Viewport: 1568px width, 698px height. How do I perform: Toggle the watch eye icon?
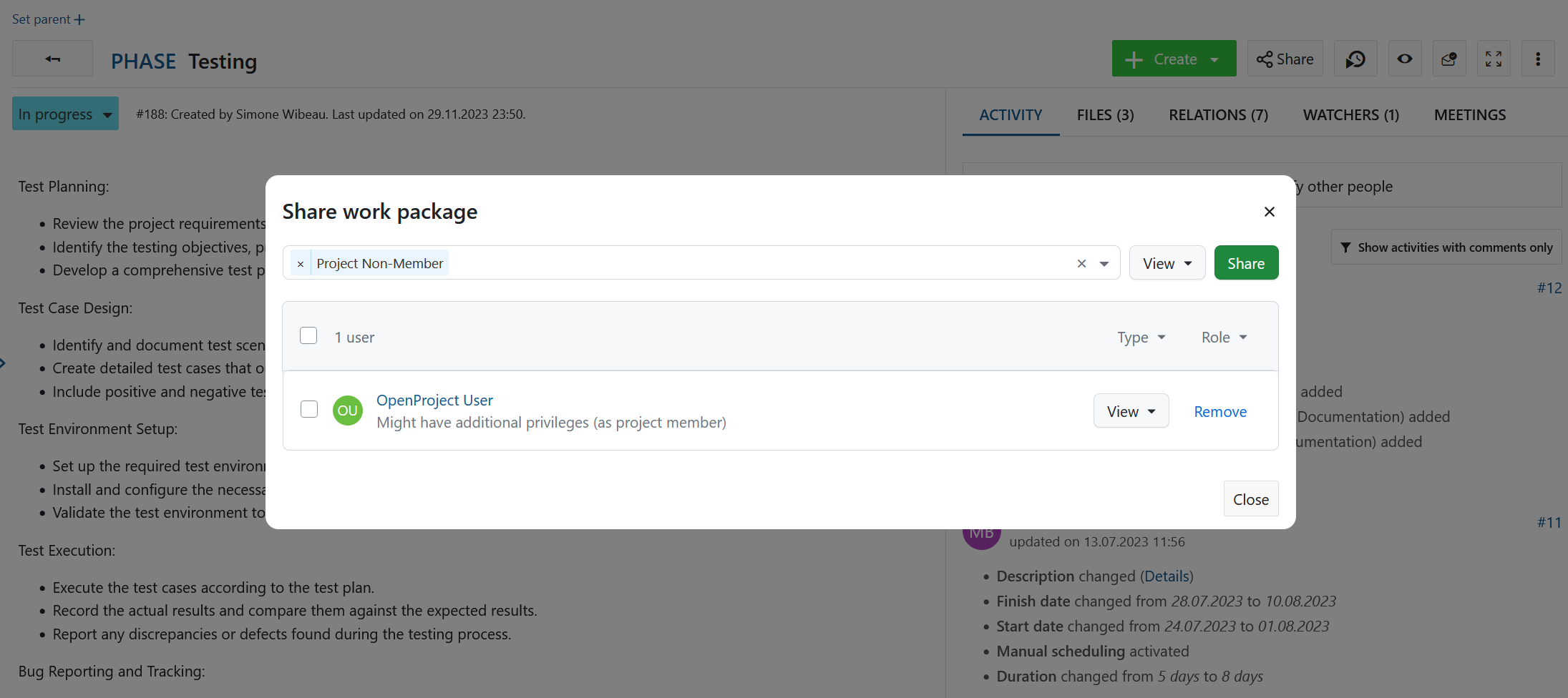click(1405, 59)
